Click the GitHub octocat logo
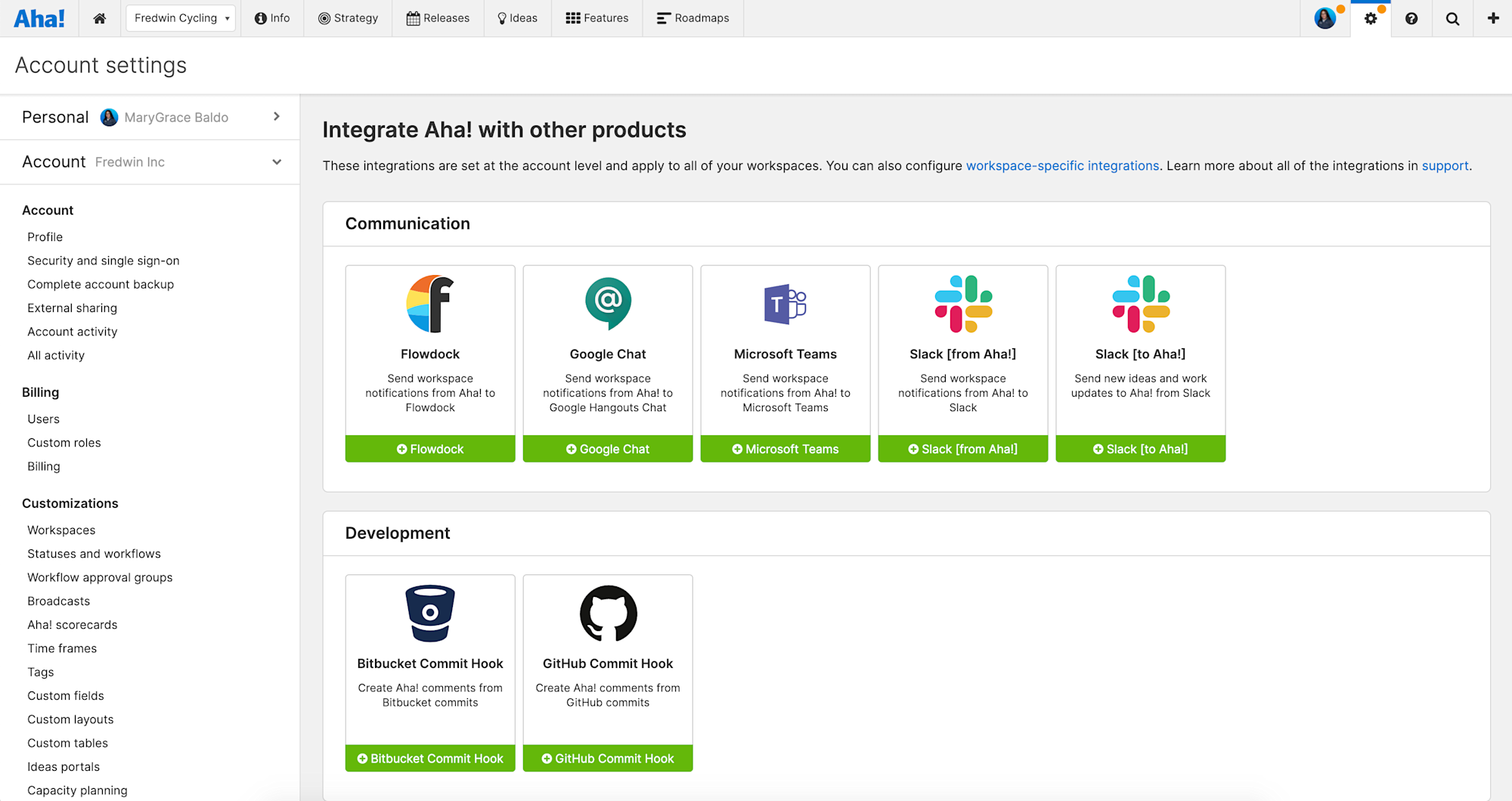This screenshot has width=1512, height=801. (608, 613)
